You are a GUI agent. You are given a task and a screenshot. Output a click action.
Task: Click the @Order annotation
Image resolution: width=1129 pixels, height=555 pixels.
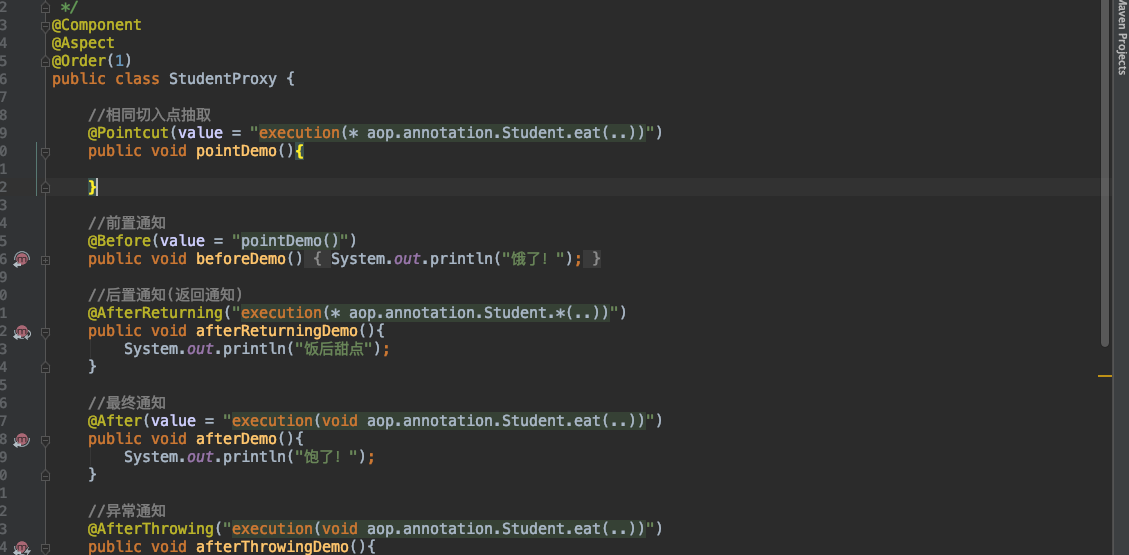tap(78, 61)
